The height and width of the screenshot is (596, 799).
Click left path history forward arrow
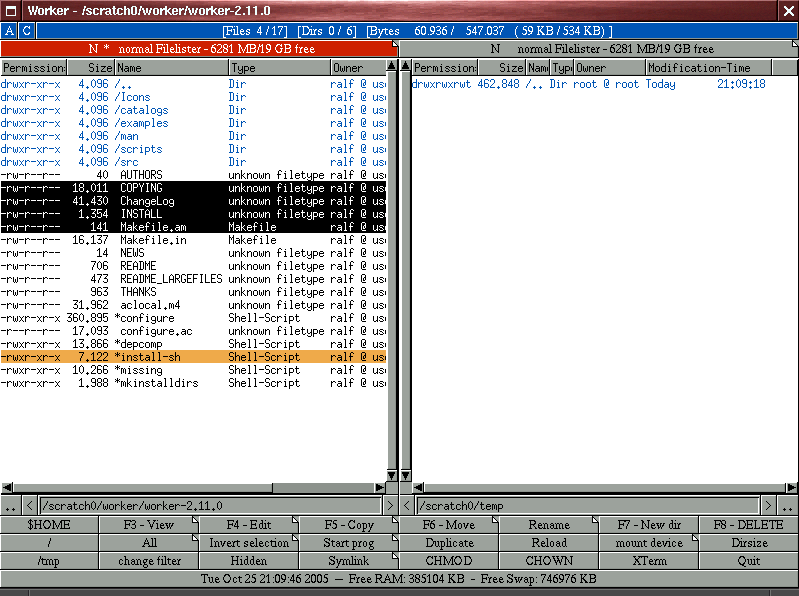tap(390, 506)
